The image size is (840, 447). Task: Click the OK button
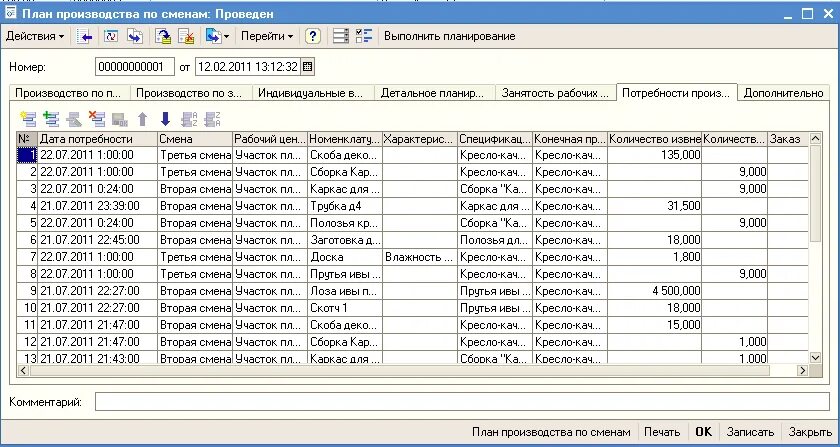tap(703, 432)
